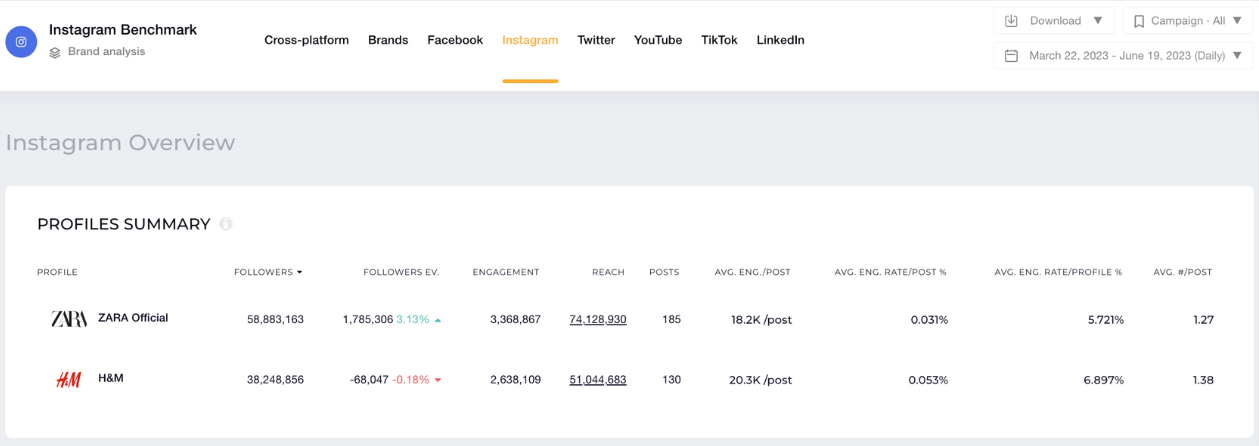Click the 20.3K /post value

click(761, 380)
